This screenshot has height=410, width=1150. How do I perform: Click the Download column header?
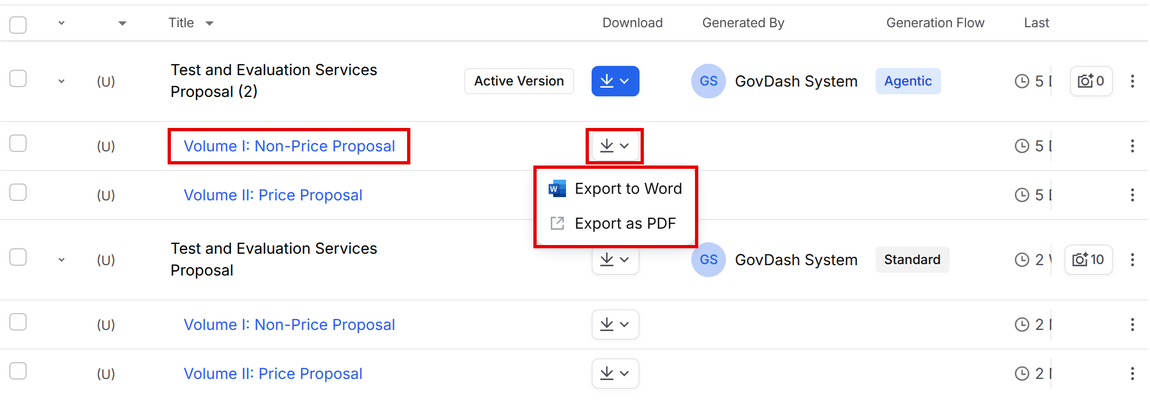[632, 23]
